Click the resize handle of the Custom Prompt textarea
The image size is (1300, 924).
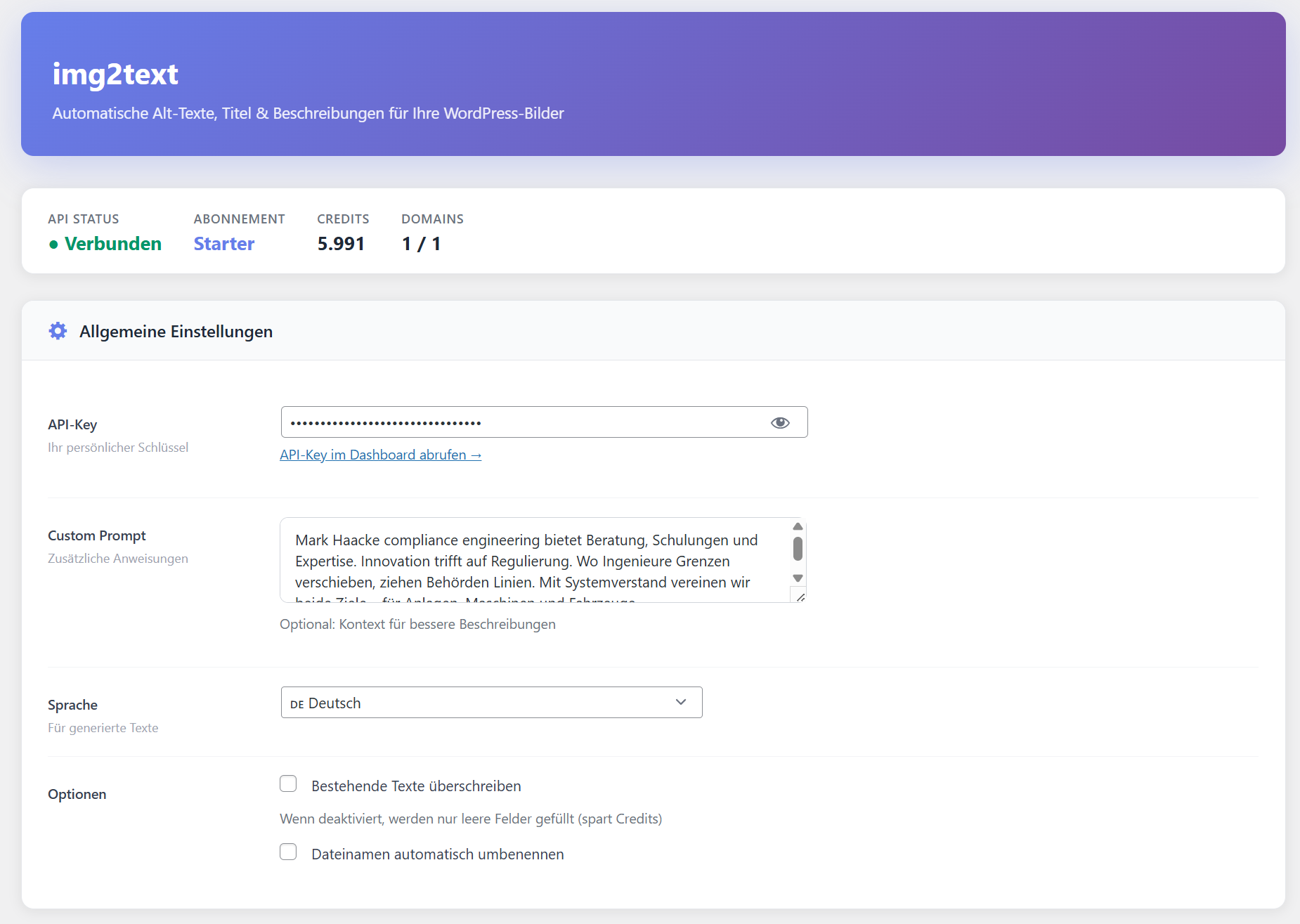800,597
